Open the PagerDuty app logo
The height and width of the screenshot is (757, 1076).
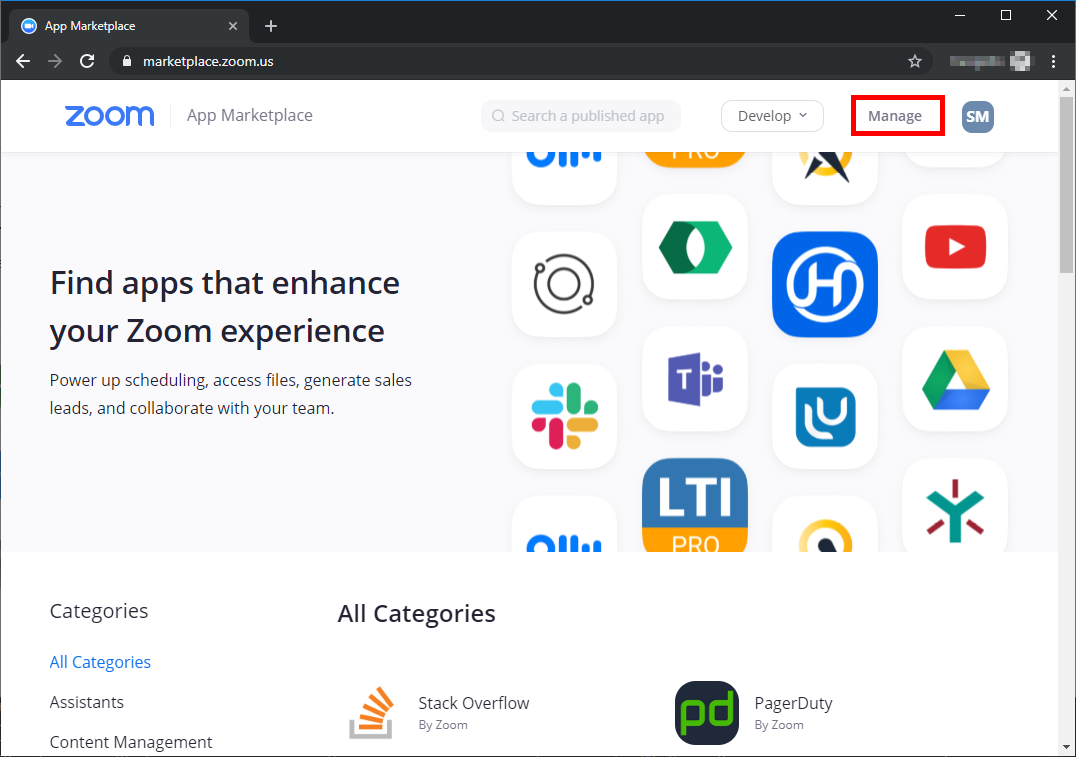pyautogui.click(x=707, y=713)
